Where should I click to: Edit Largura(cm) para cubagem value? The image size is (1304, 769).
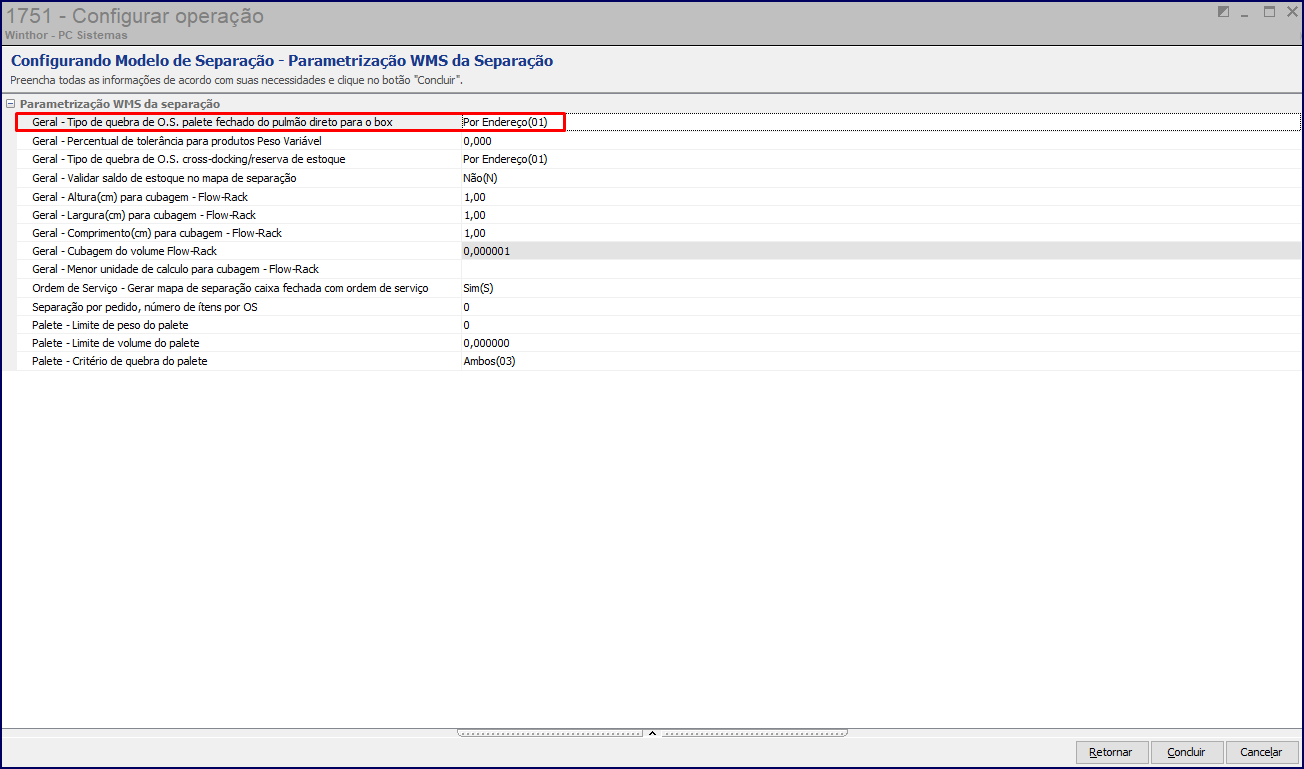[x=881, y=215]
